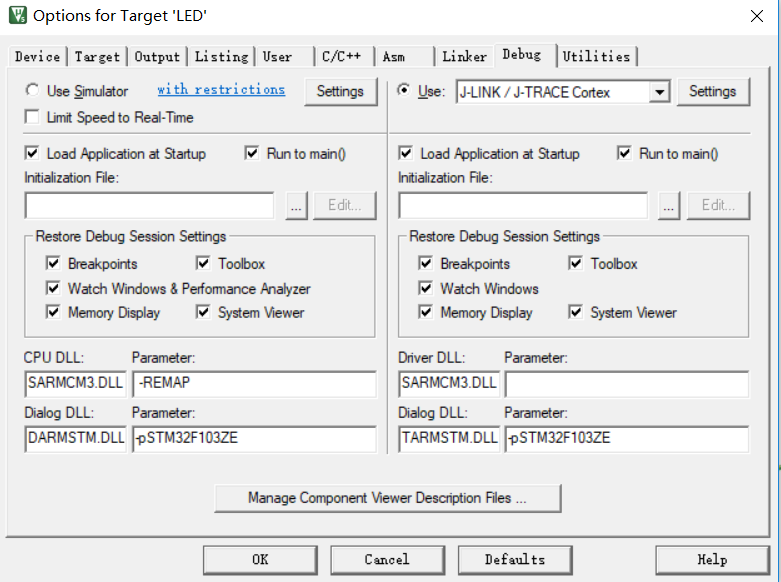The width and height of the screenshot is (781, 582).
Task: Select the Debug tab
Action: click(x=525, y=55)
